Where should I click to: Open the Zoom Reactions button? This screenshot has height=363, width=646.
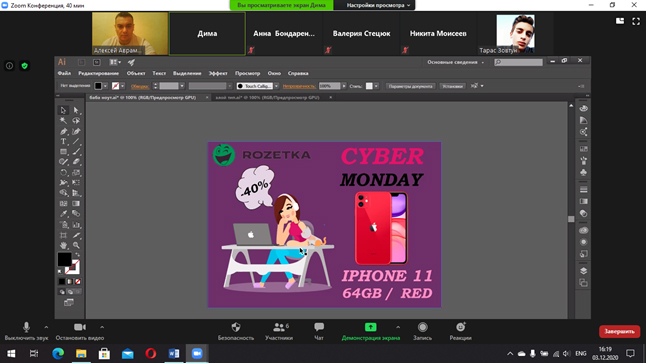pos(460,331)
